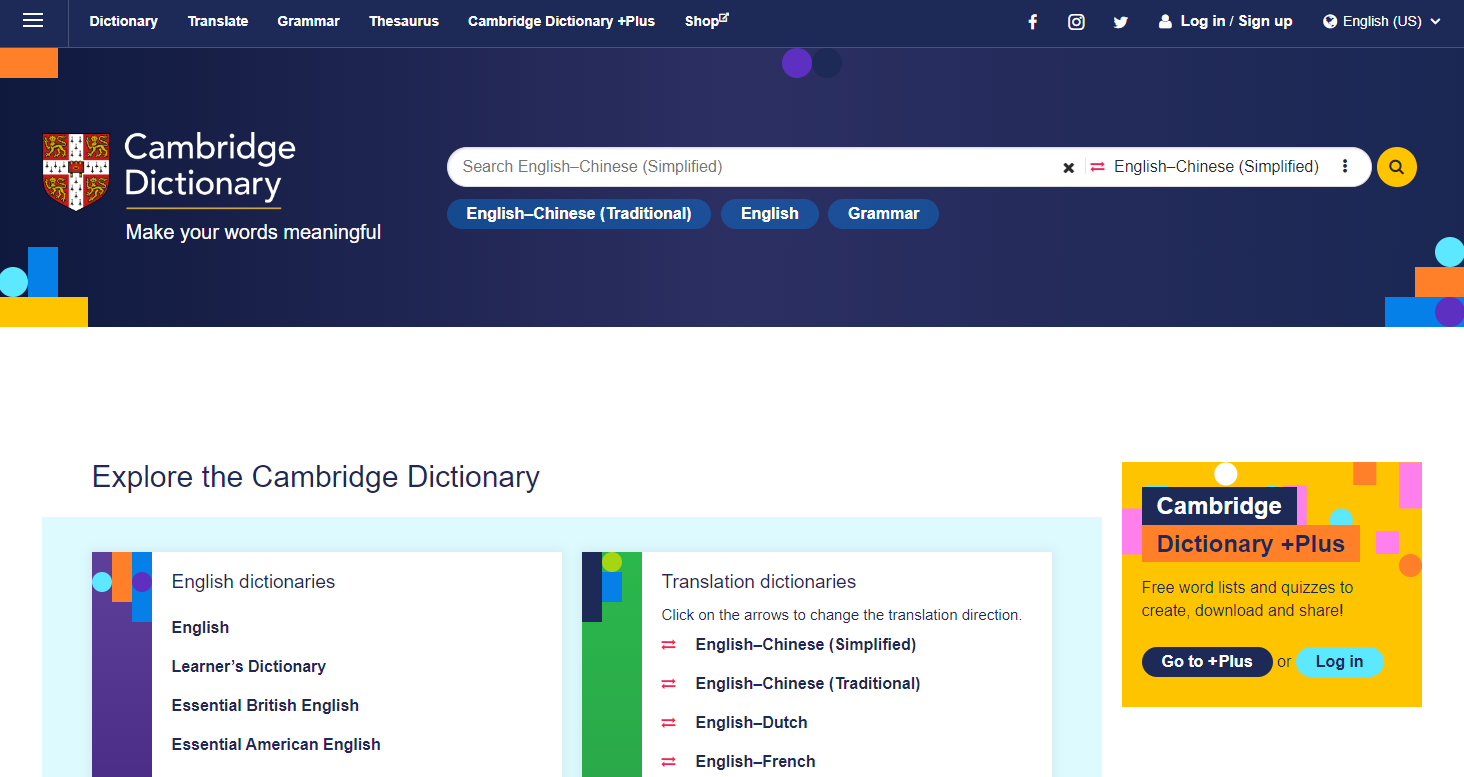Open English–Chinese (Traditional) translation dictionary link
The width and height of the screenshot is (1464, 777).
pos(808,684)
